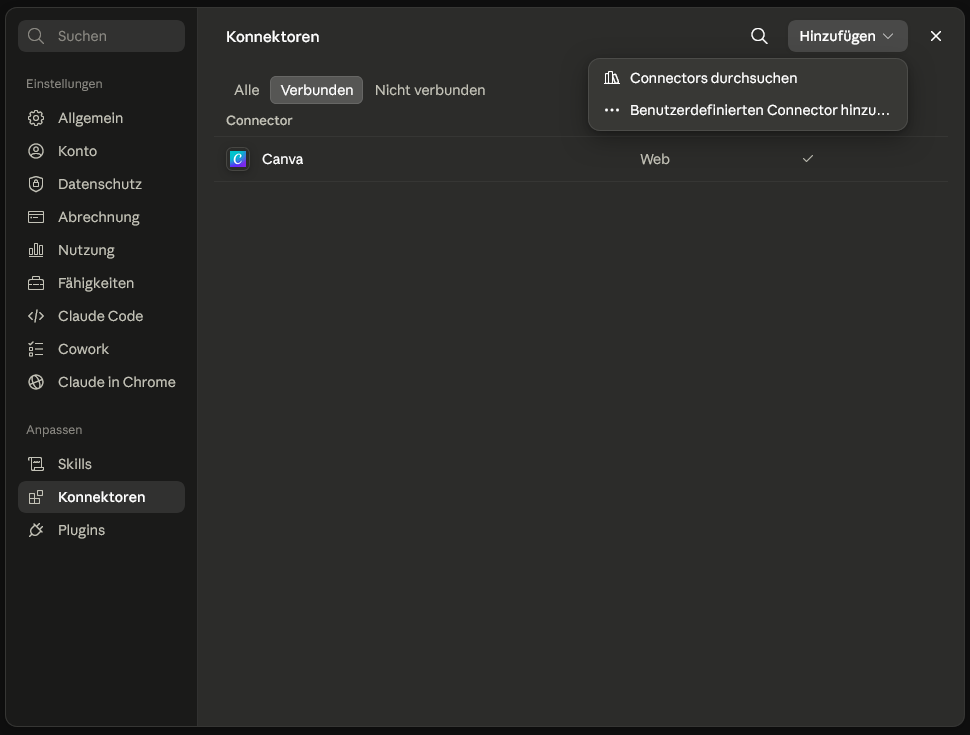The height and width of the screenshot is (735, 970).
Task: Click the Fähigkeiten toolbox icon
Action: [x=36, y=283]
